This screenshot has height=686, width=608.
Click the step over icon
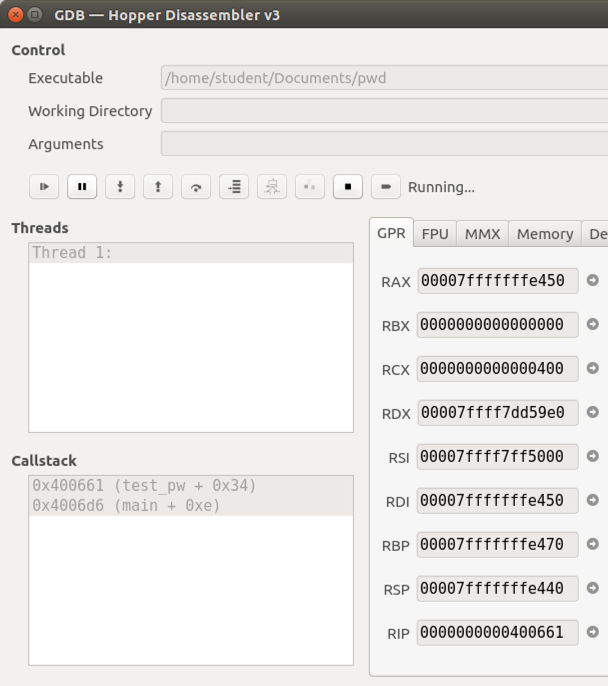click(x=196, y=187)
